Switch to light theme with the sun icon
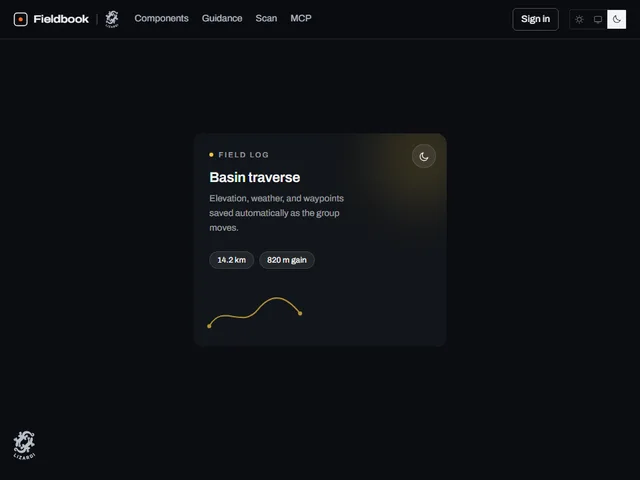Screen dimensions: 640x480 pyautogui.click(x=579, y=19)
